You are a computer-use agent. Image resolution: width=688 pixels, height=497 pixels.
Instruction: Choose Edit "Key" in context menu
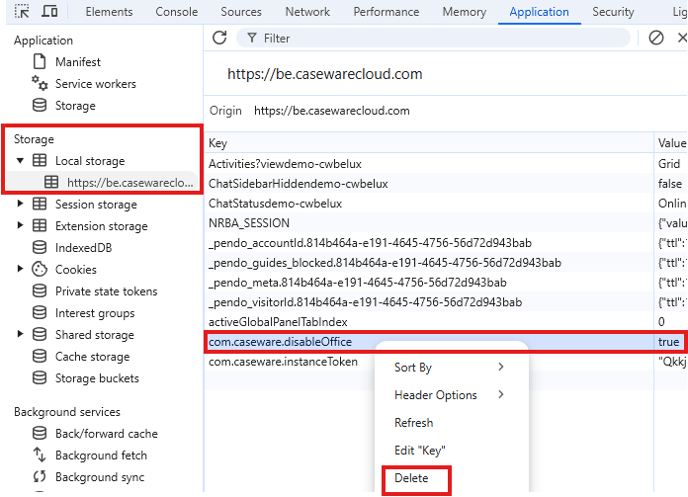click(420, 451)
